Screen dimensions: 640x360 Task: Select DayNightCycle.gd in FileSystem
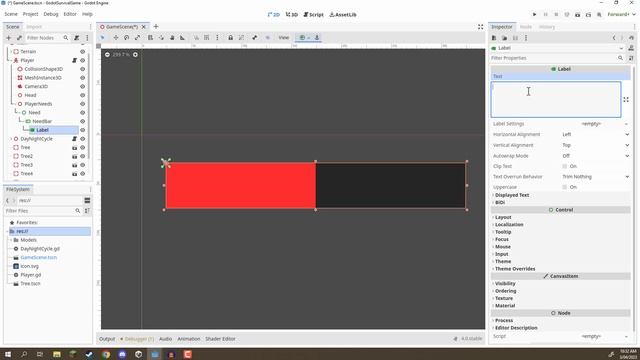40,249
